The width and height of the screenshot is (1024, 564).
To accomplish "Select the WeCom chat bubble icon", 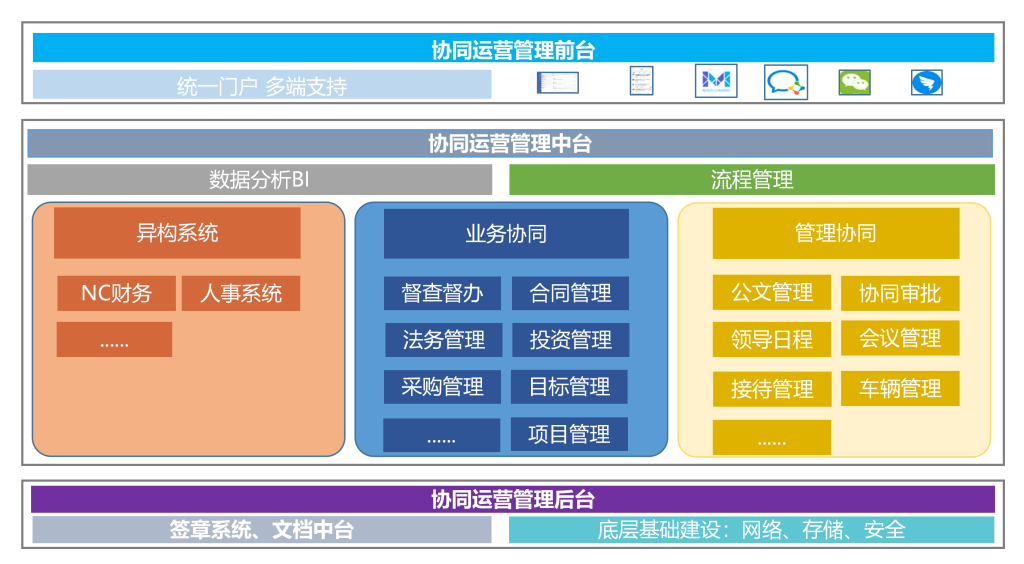I will [785, 82].
